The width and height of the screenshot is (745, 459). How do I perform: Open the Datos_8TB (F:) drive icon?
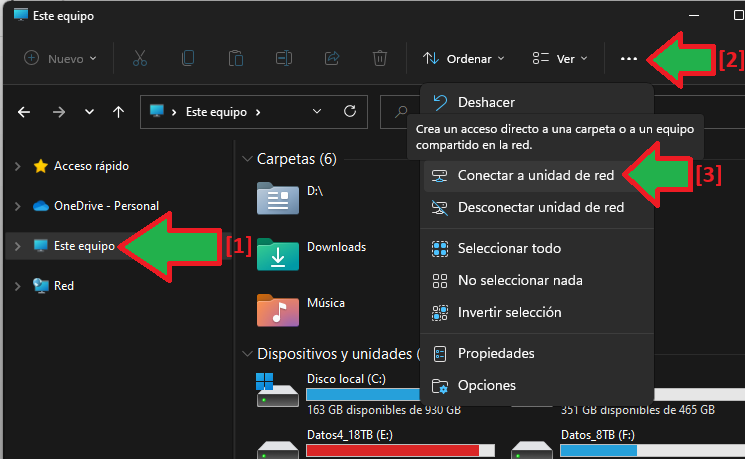tap(532, 449)
